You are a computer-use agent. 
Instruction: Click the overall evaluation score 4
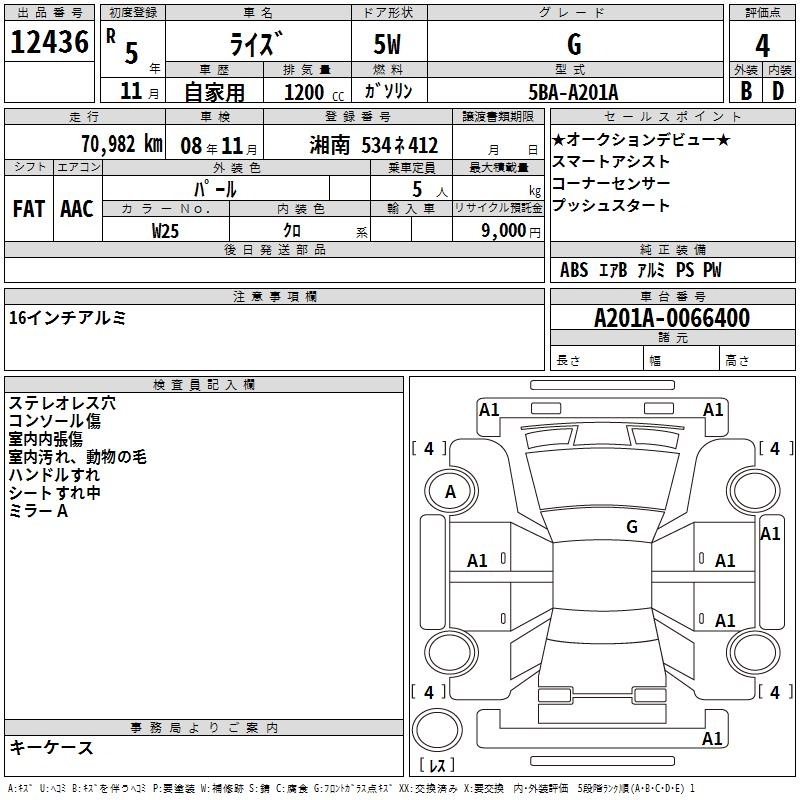pyautogui.click(x=762, y=44)
